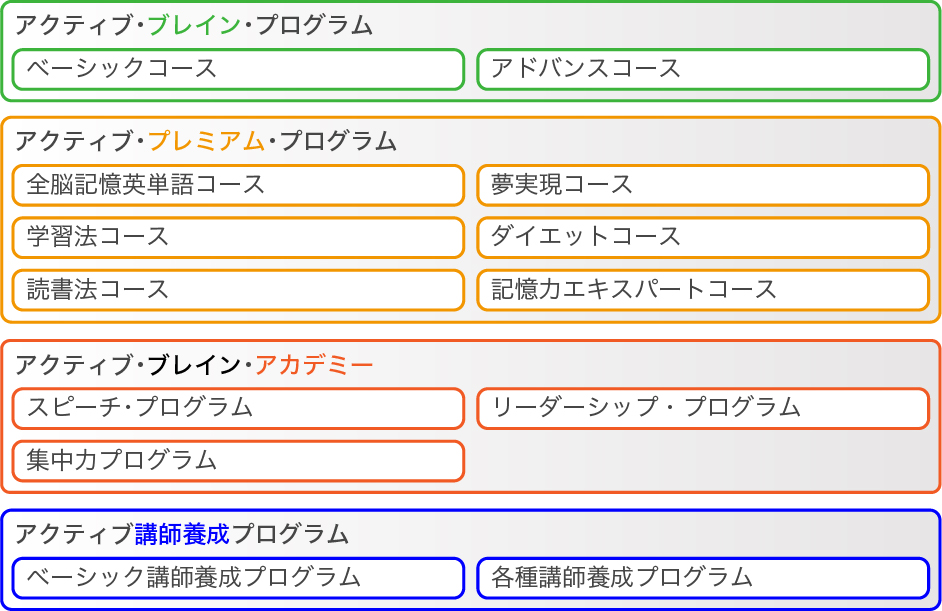Open ベーシック講師養成プログラム
942x611 pixels.
[x=239, y=579]
